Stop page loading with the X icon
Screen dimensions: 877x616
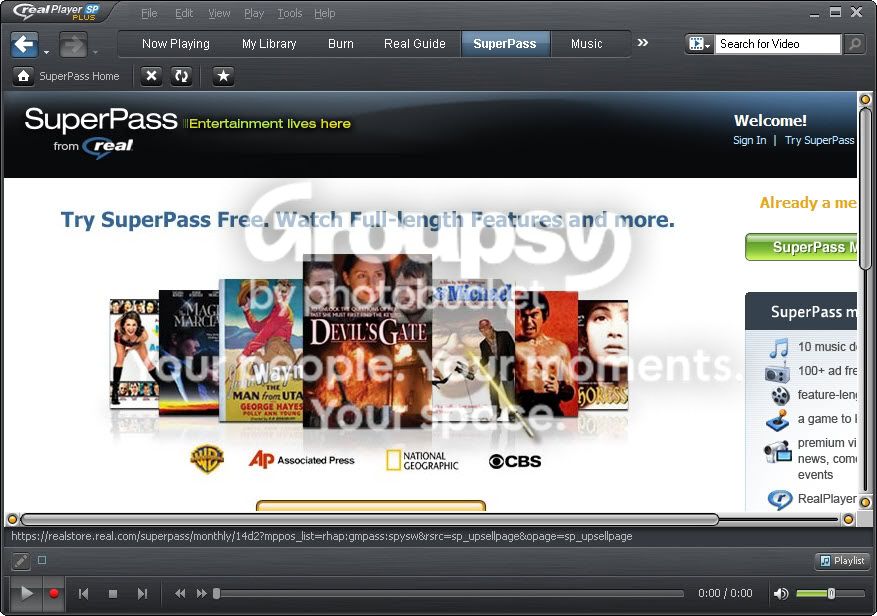pyautogui.click(x=151, y=76)
